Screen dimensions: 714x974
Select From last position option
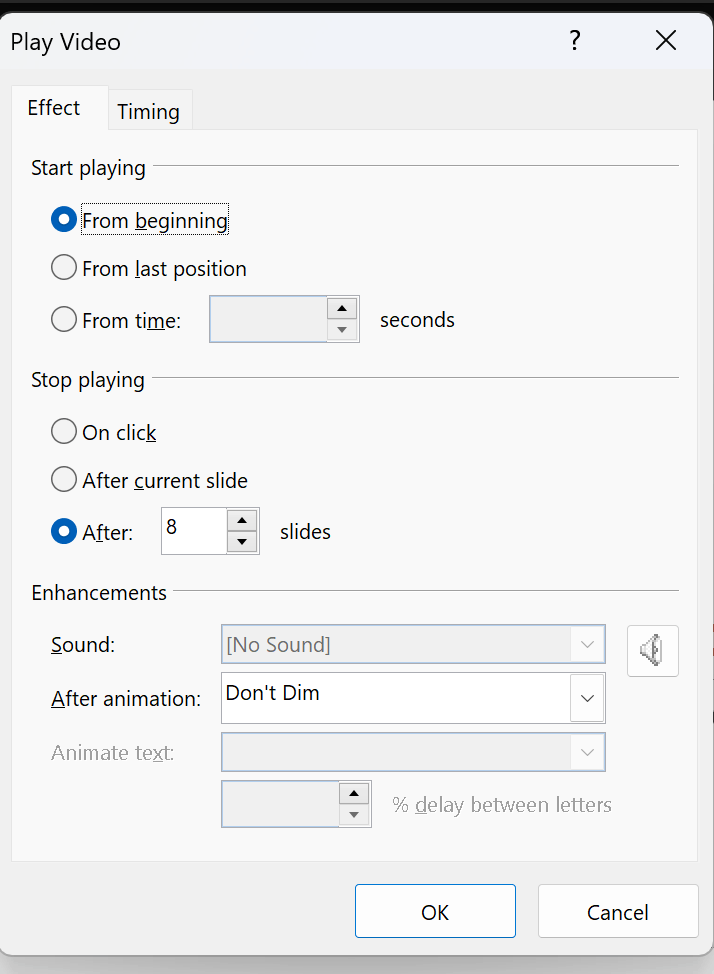[64, 268]
